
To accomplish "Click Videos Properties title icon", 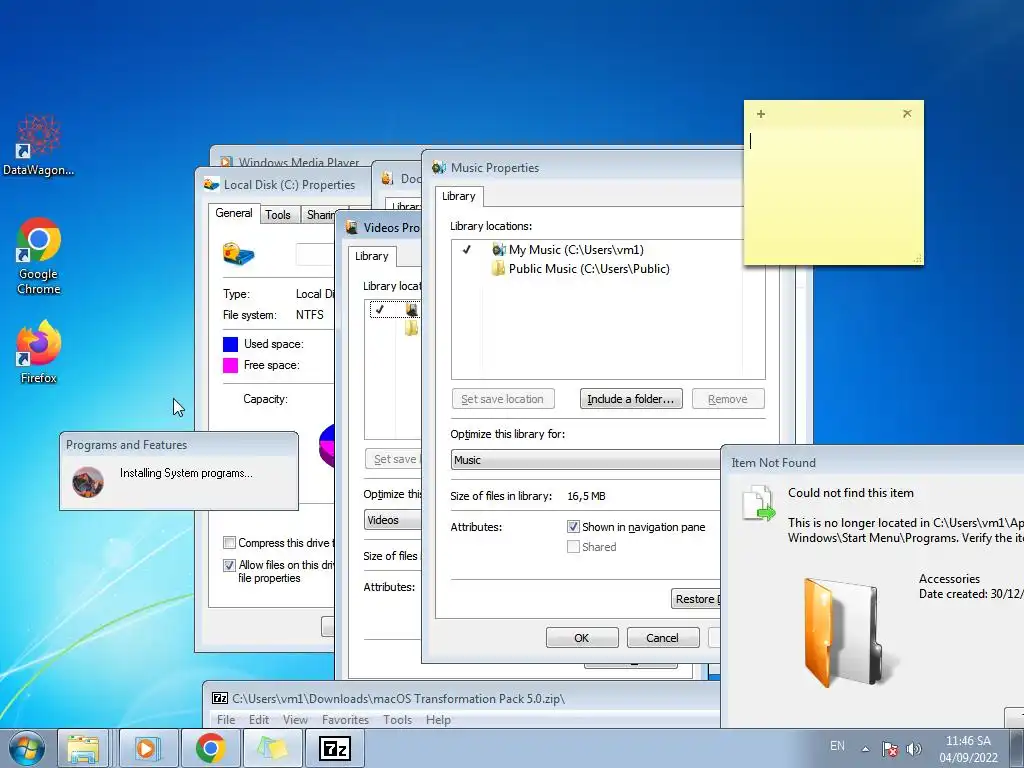I will pyautogui.click(x=352, y=227).
